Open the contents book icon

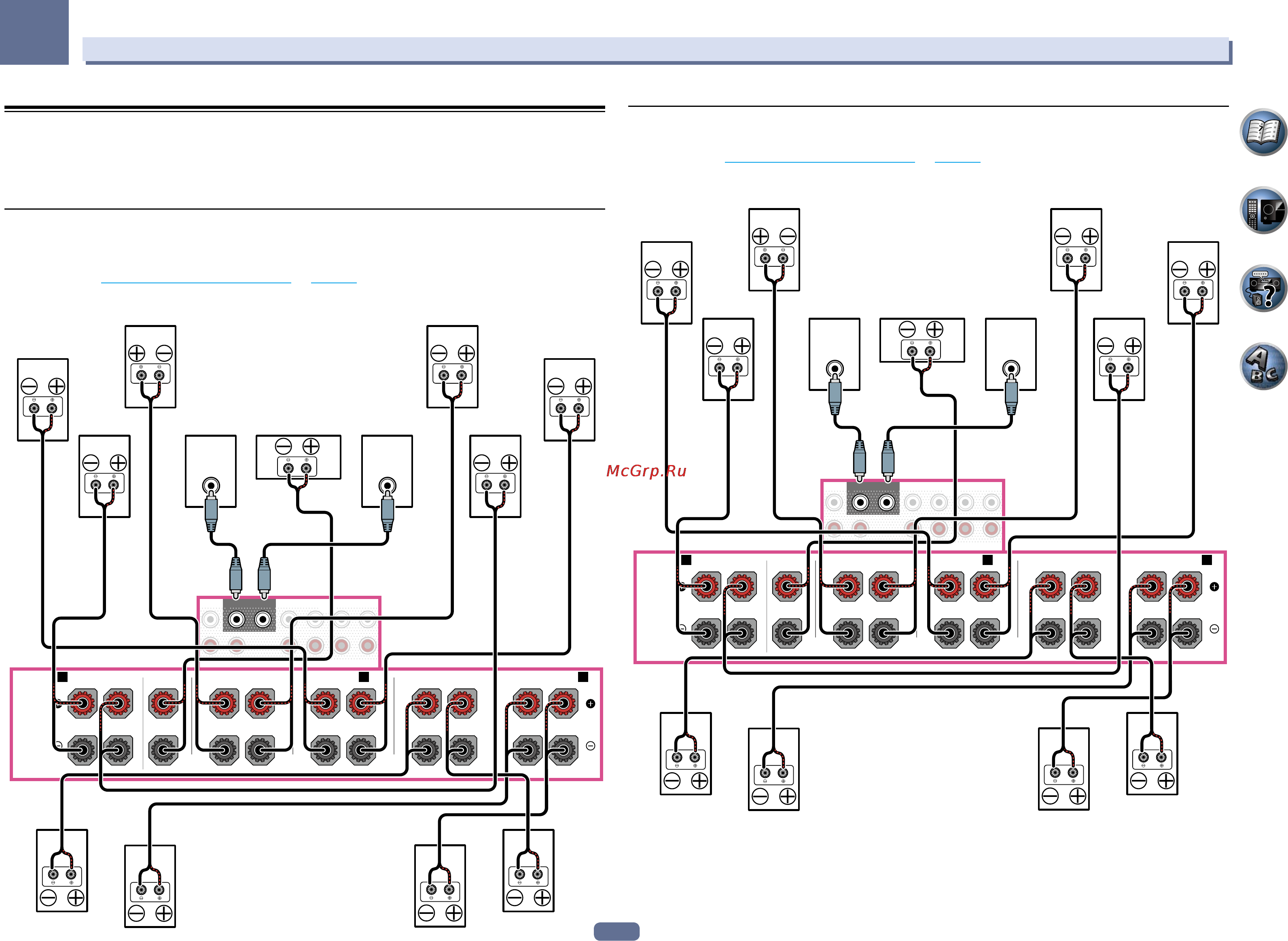pos(1263,132)
